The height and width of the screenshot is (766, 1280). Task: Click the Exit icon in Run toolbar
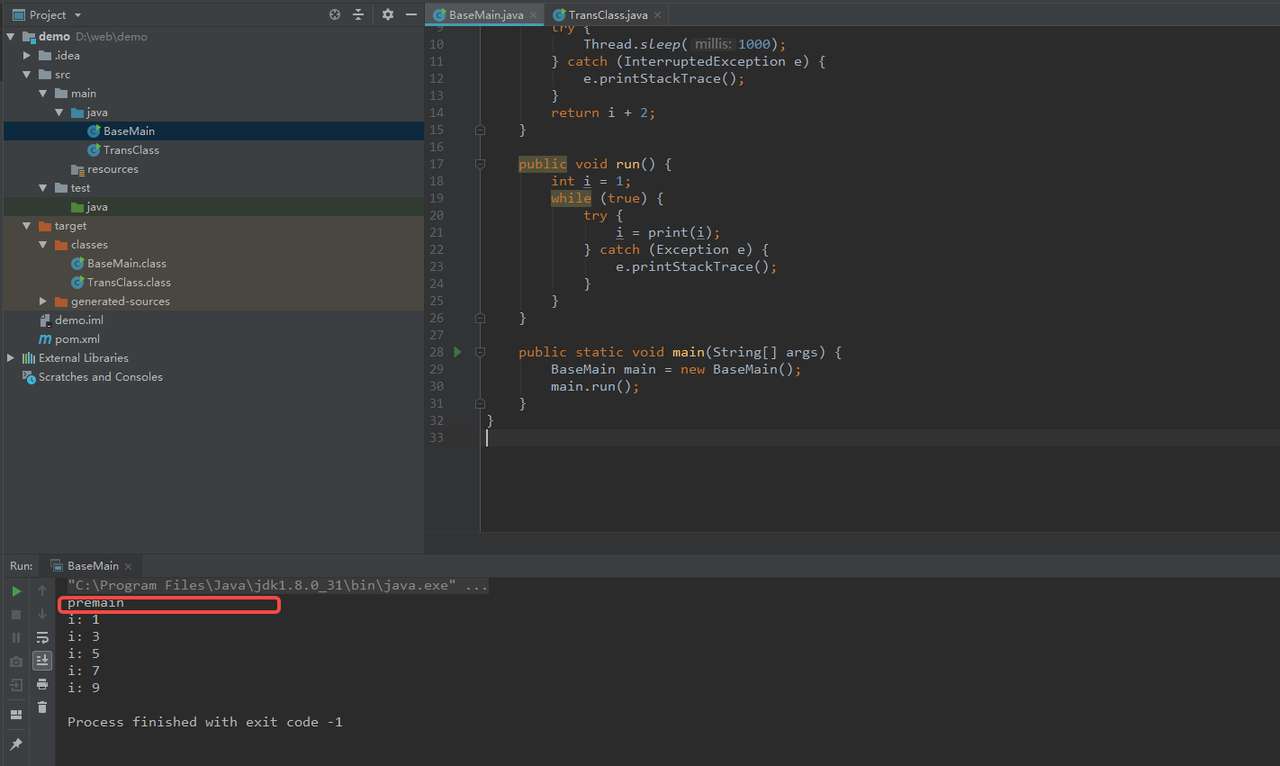pyautogui.click(x=16, y=685)
